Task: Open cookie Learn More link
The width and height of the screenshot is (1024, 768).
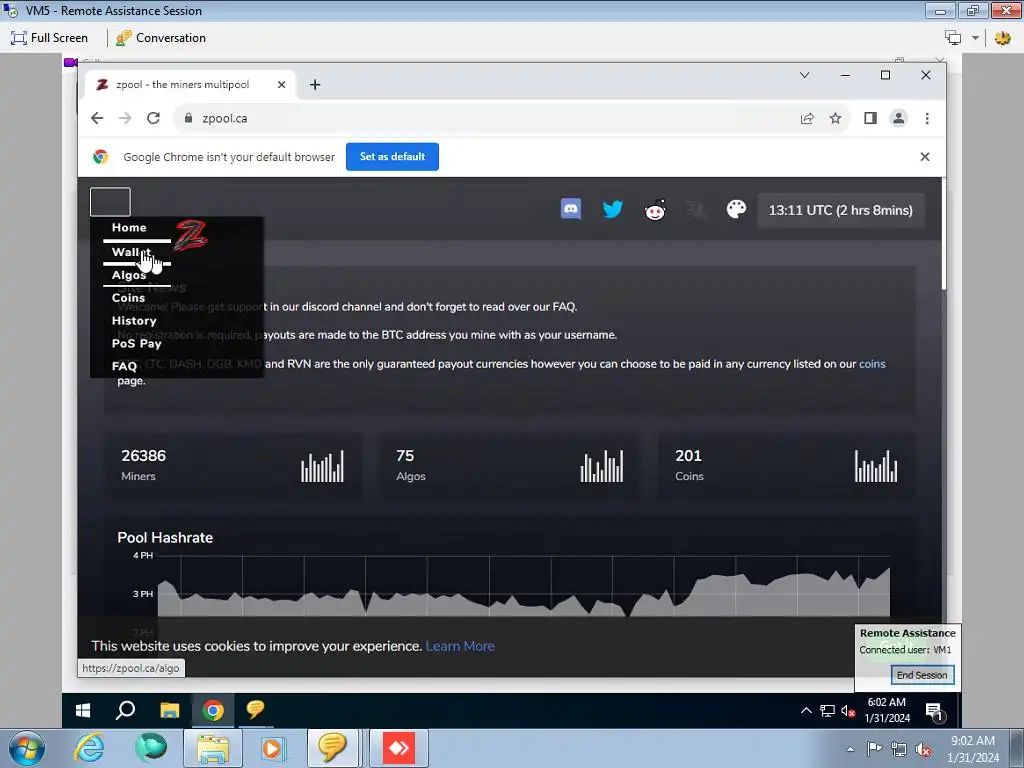Action: tap(460, 646)
